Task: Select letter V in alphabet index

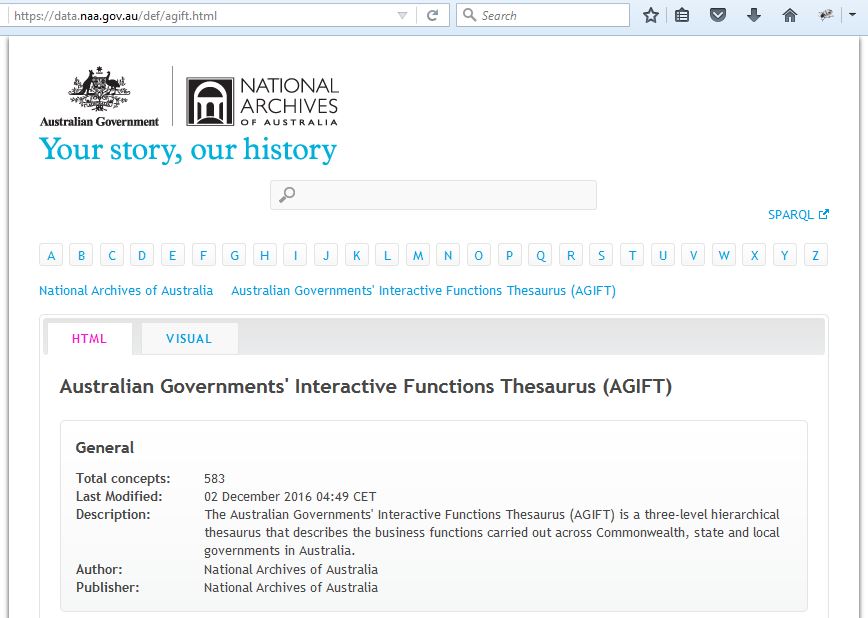Action: [693, 255]
